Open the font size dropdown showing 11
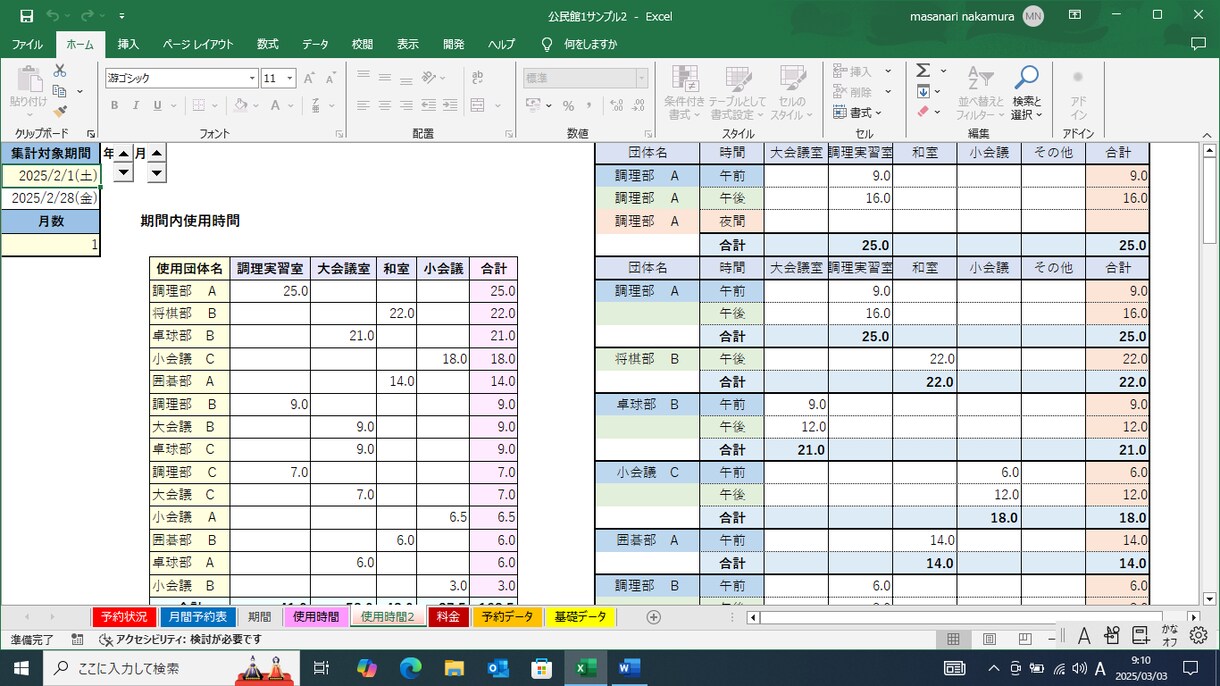Image resolution: width=1220 pixels, height=686 pixels. (290, 78)
